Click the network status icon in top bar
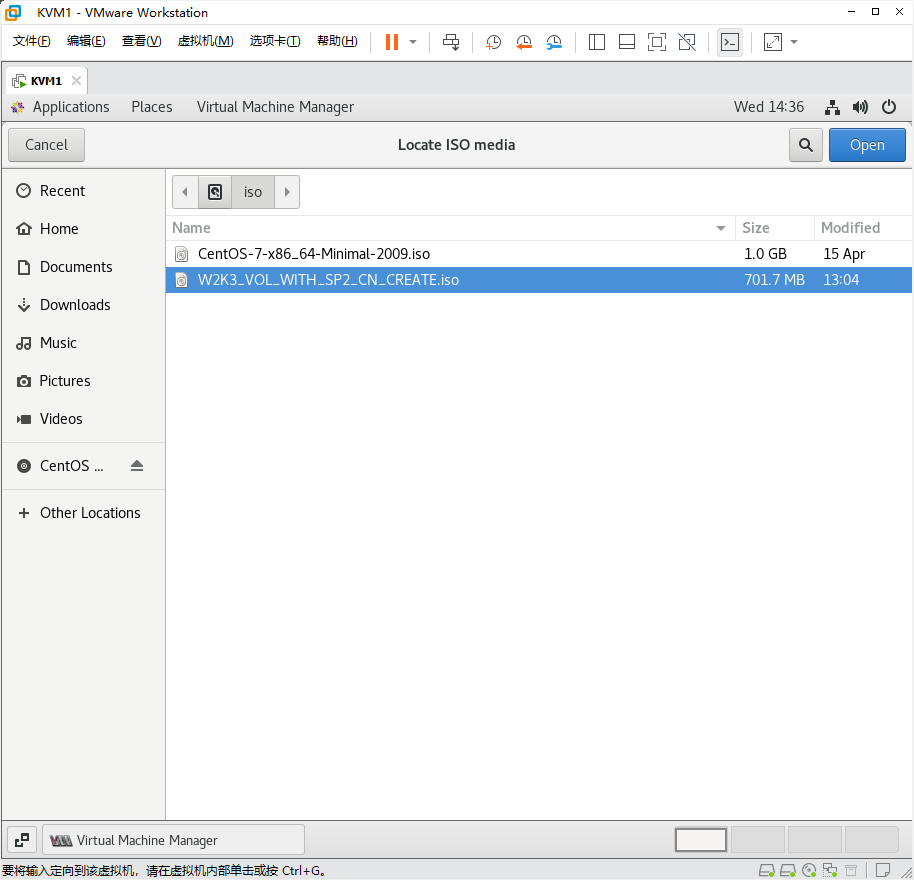The height and width of the screenshot is (880, 914). point(832,107)
